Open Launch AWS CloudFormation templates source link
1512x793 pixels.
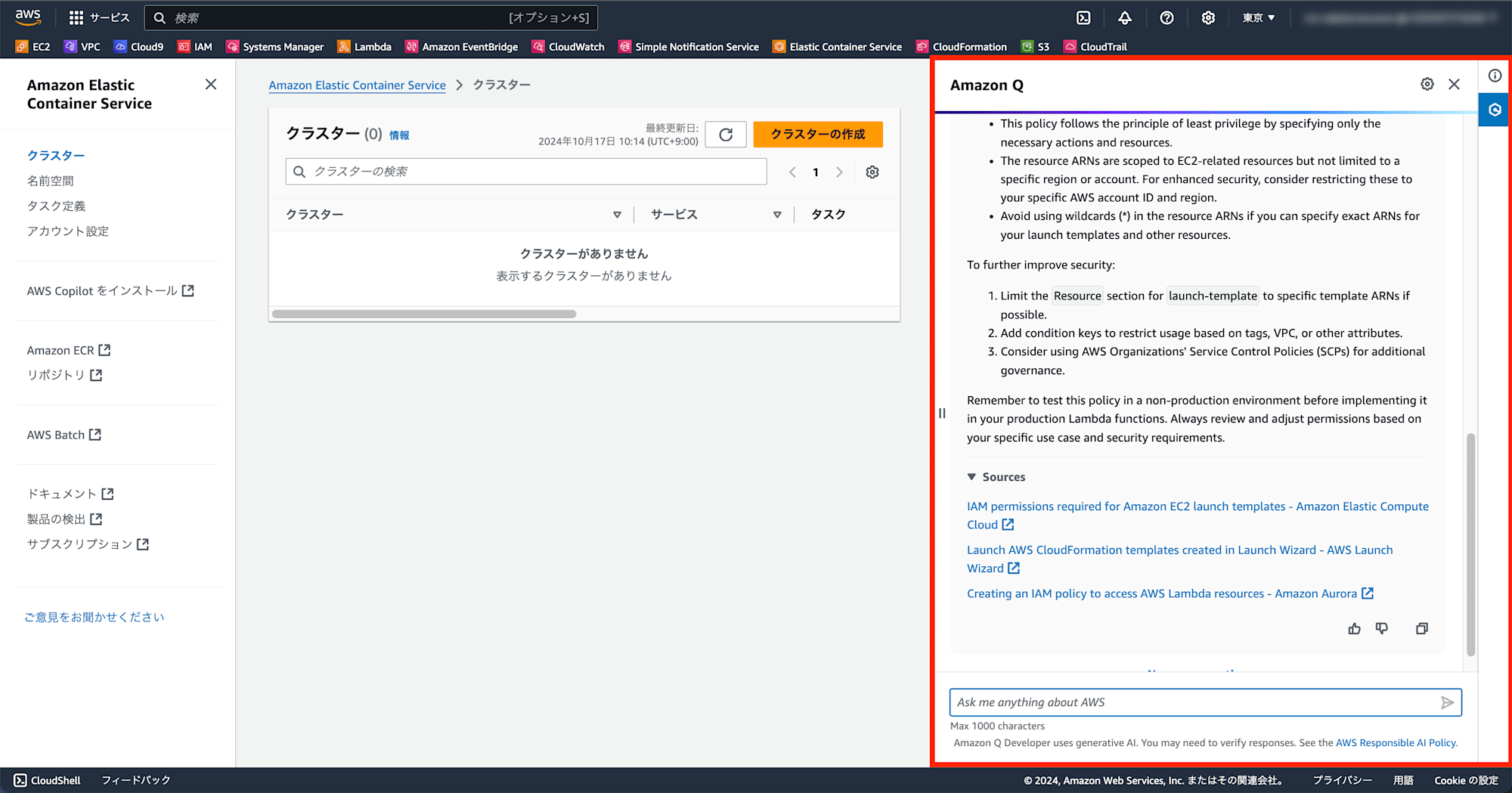(x=1180, y=559)
